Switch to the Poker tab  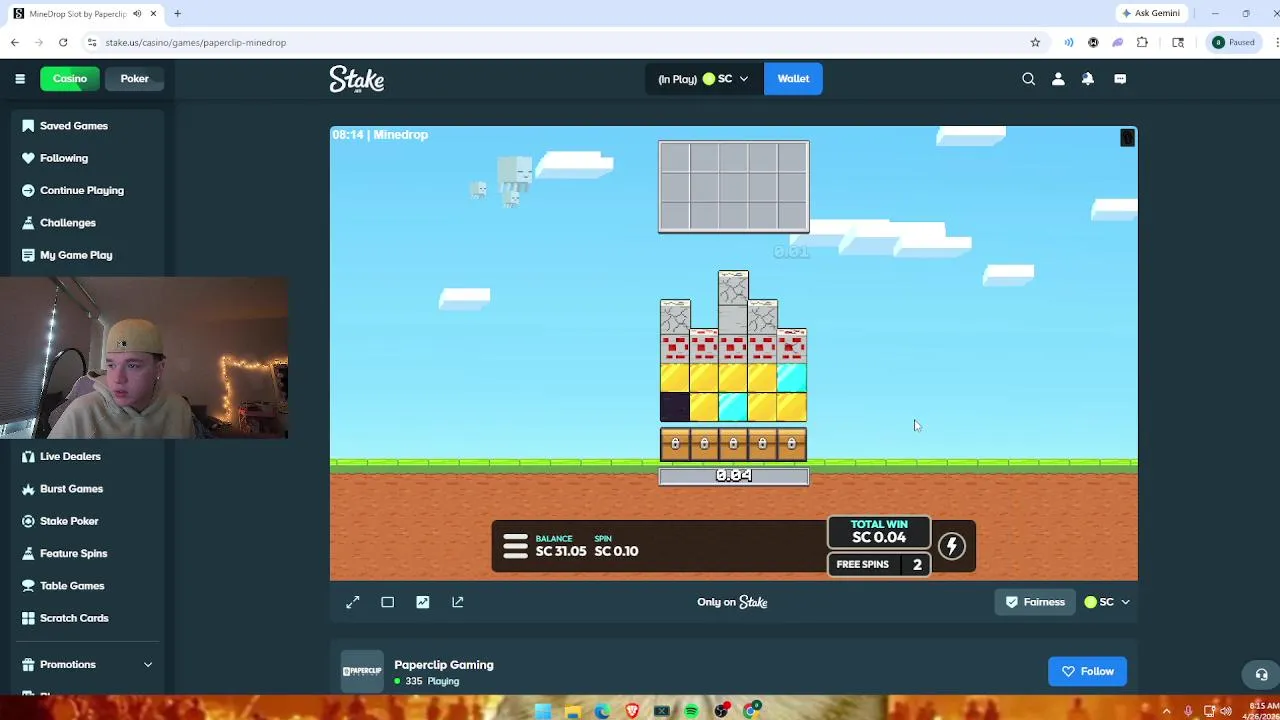(134, 79)
